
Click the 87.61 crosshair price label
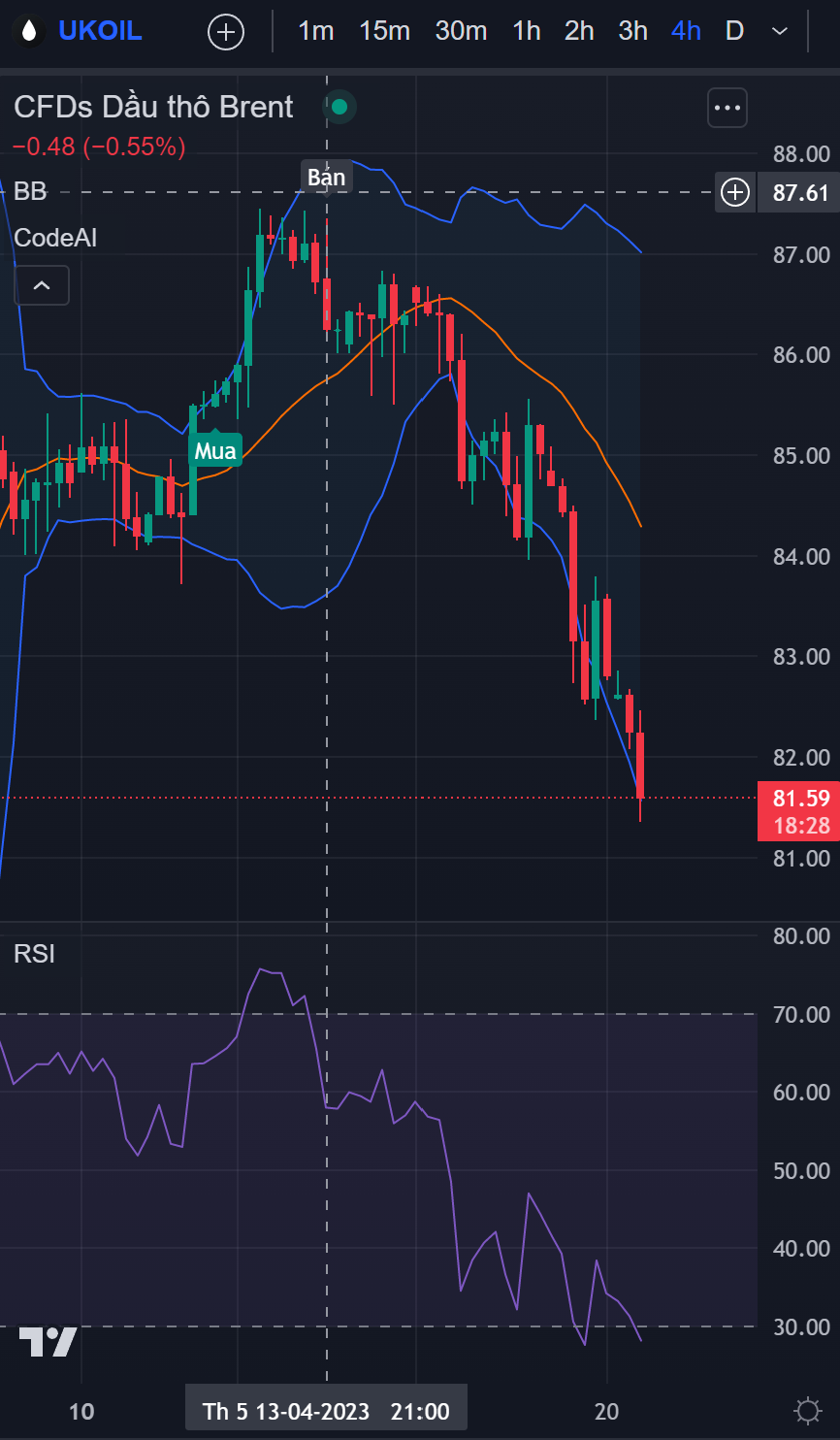click(799, 192)
